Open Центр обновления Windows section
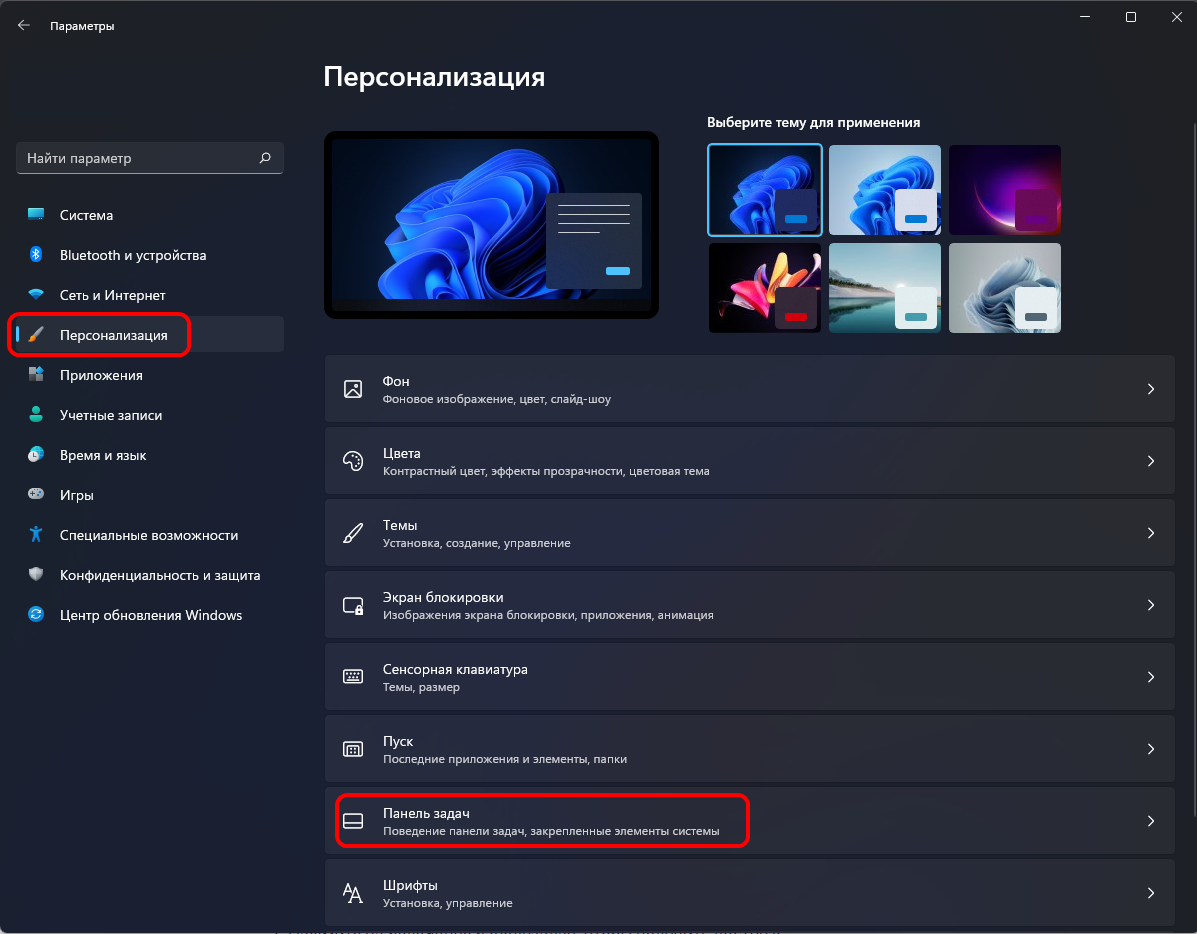This screenshot has height=934, width=1197. (x=150, y=614)
